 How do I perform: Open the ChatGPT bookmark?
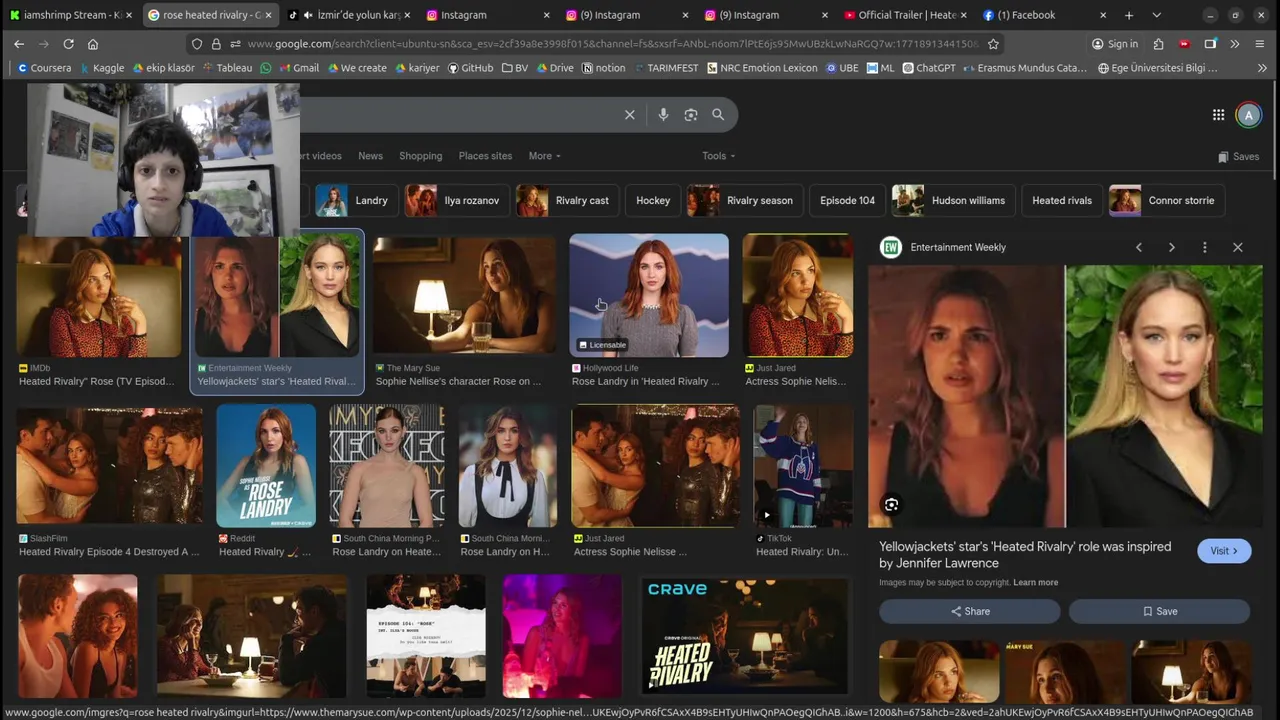tap(929, 68)
